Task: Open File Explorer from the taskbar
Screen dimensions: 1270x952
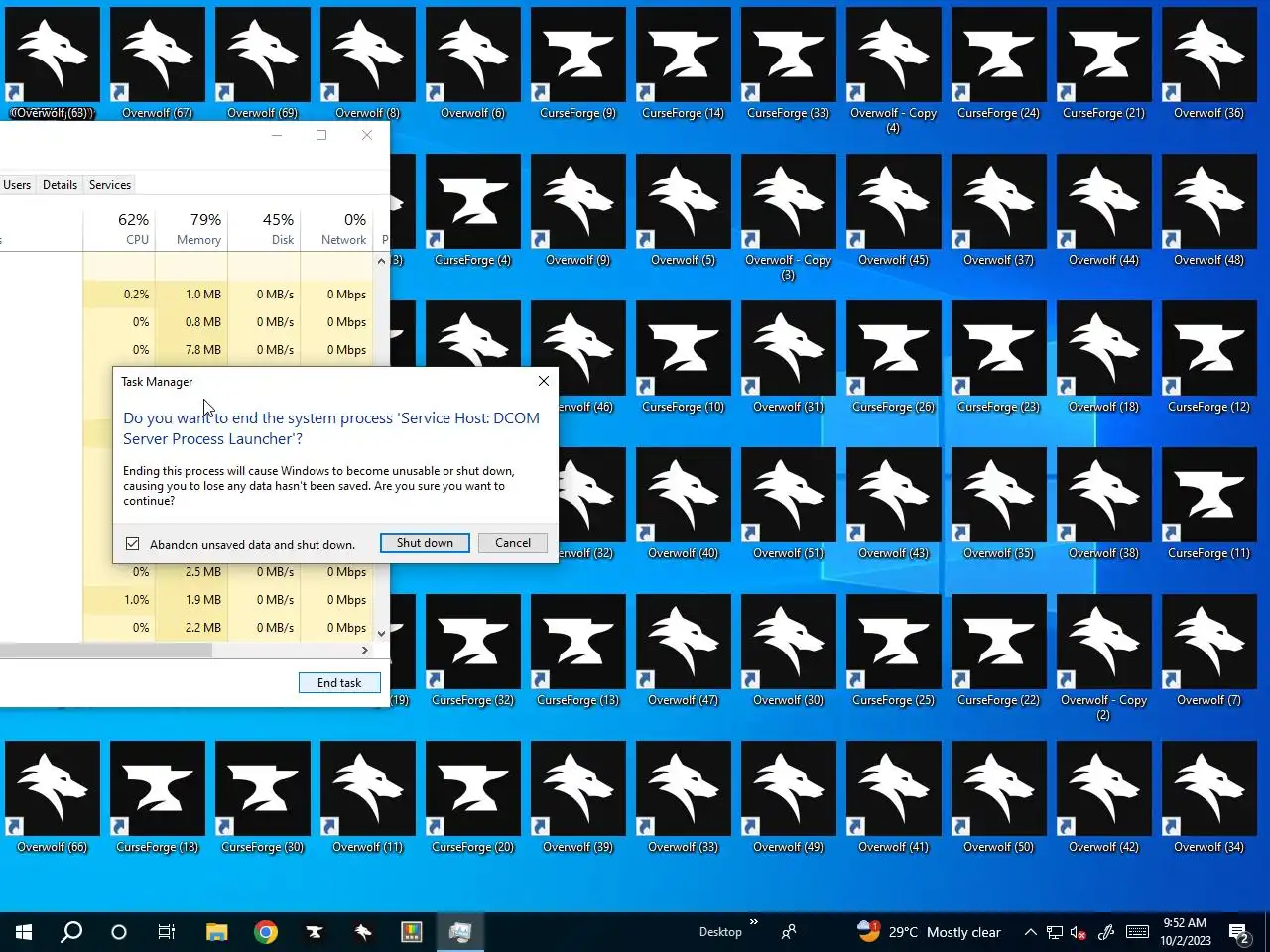Action: [216, 932]
